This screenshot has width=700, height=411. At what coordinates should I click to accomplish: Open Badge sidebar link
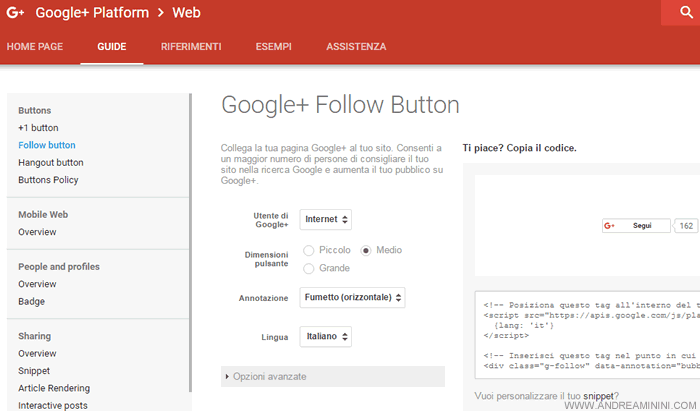pyautogui.click(x=31, y=302)
